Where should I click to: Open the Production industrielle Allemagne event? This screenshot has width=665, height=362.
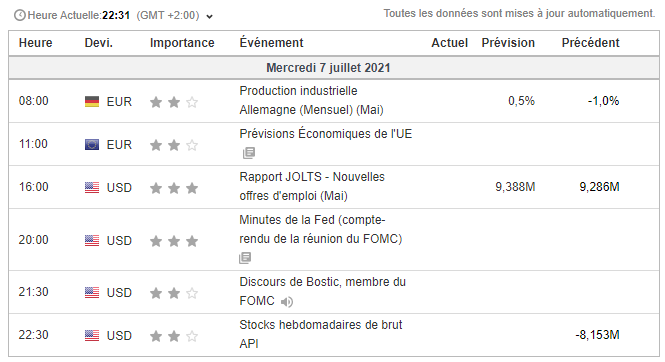311,100
